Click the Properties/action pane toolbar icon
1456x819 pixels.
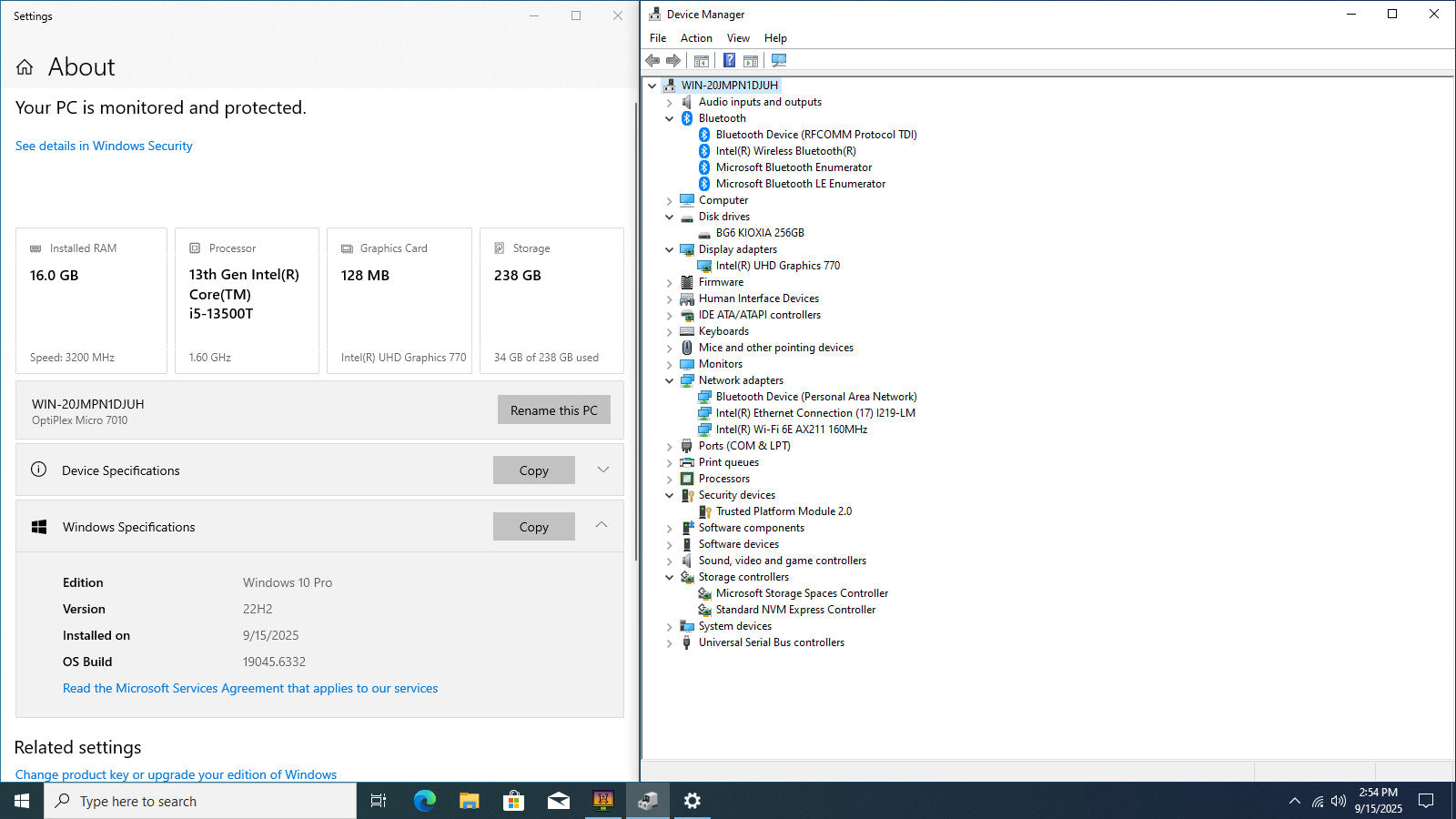pos(751,60)
